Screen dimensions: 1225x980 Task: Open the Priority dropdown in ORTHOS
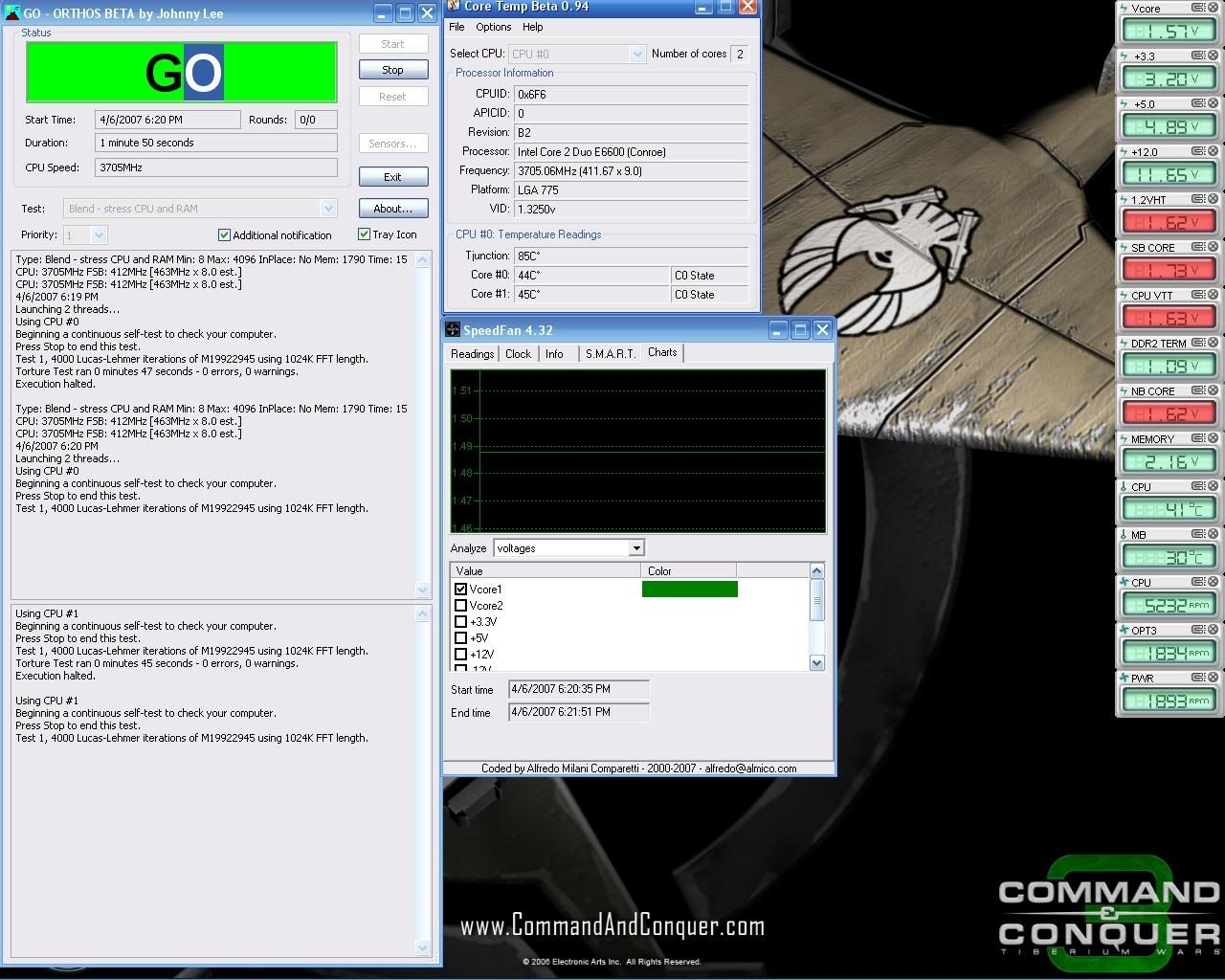coord(99,234)
